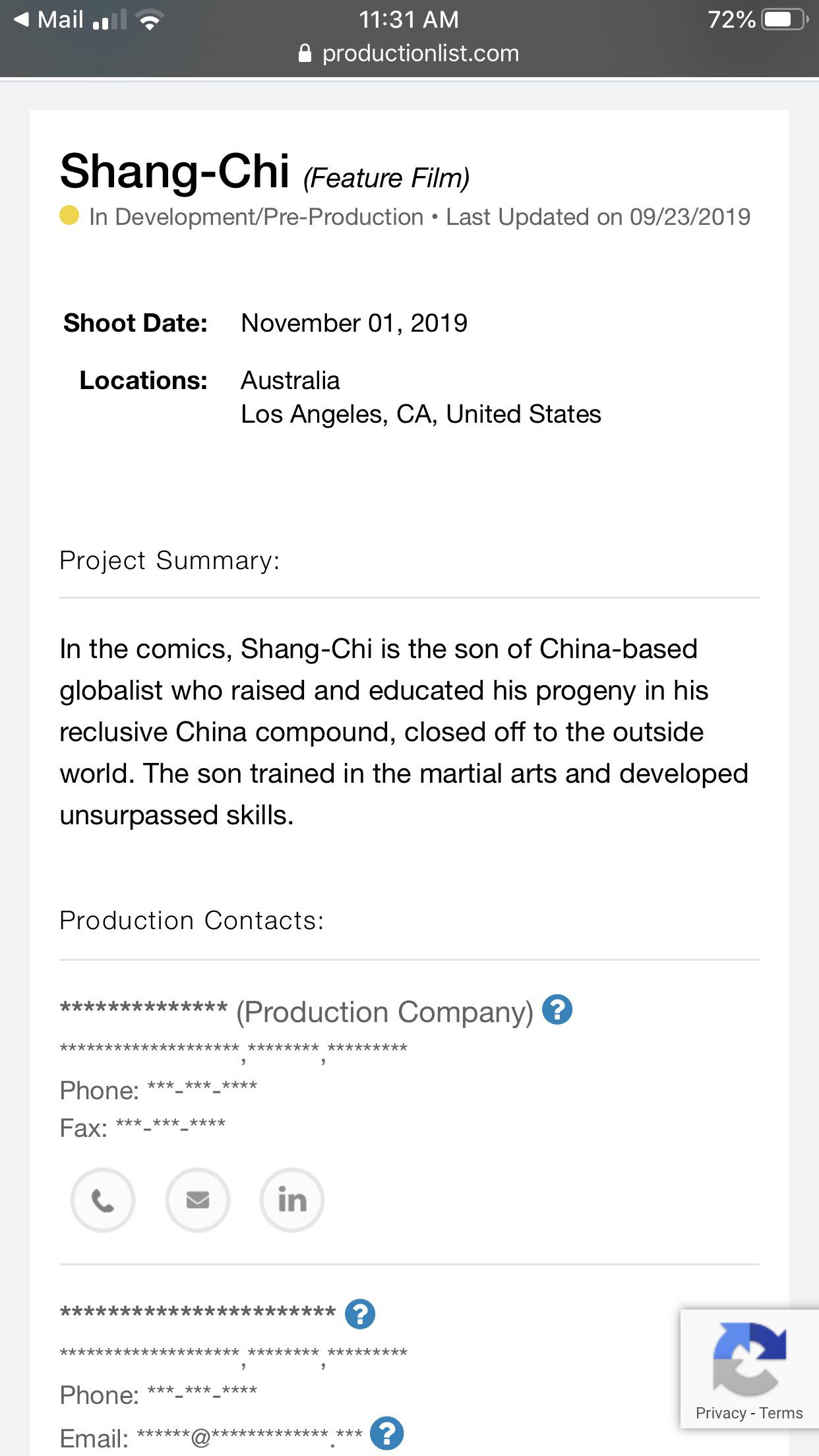Tap the phone call icon button

click(x=103, y=1200)
